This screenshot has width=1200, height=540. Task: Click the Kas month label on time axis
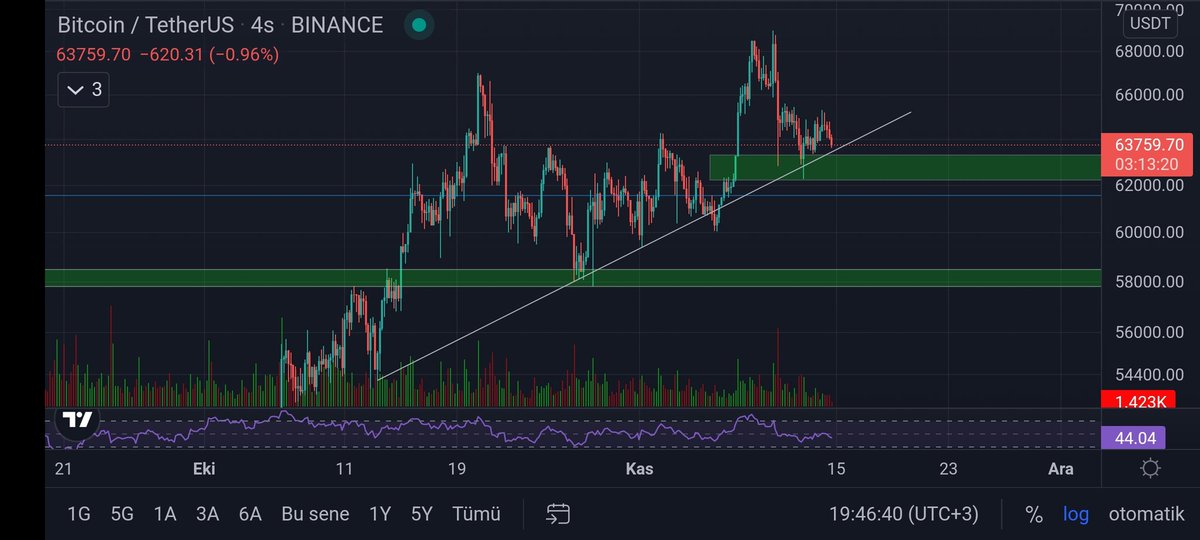pos(640,468)
